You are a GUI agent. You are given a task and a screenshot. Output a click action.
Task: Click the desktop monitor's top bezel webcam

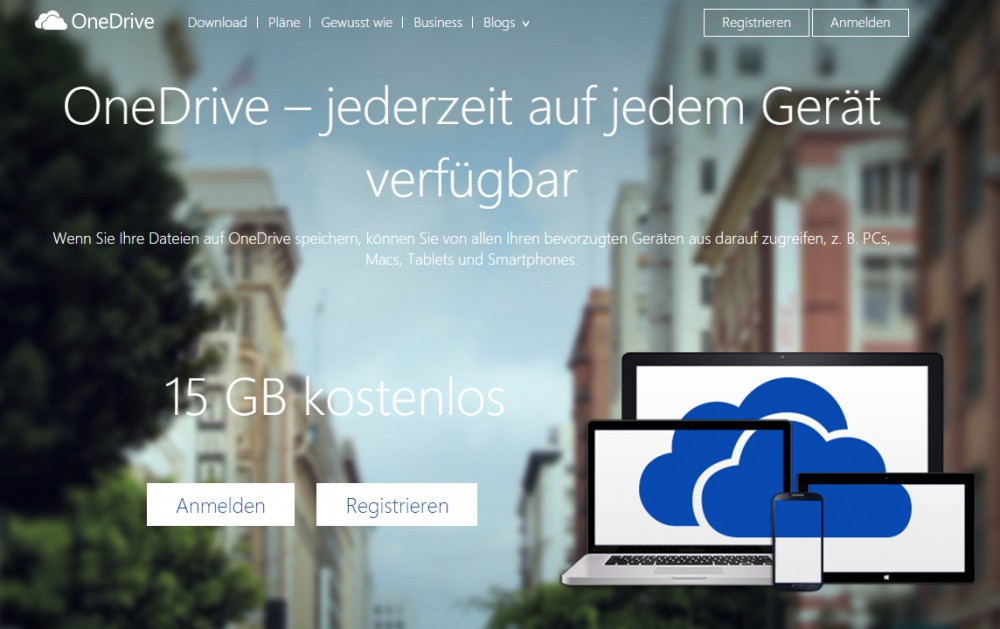pyautogui.click(x=781, y=357)
